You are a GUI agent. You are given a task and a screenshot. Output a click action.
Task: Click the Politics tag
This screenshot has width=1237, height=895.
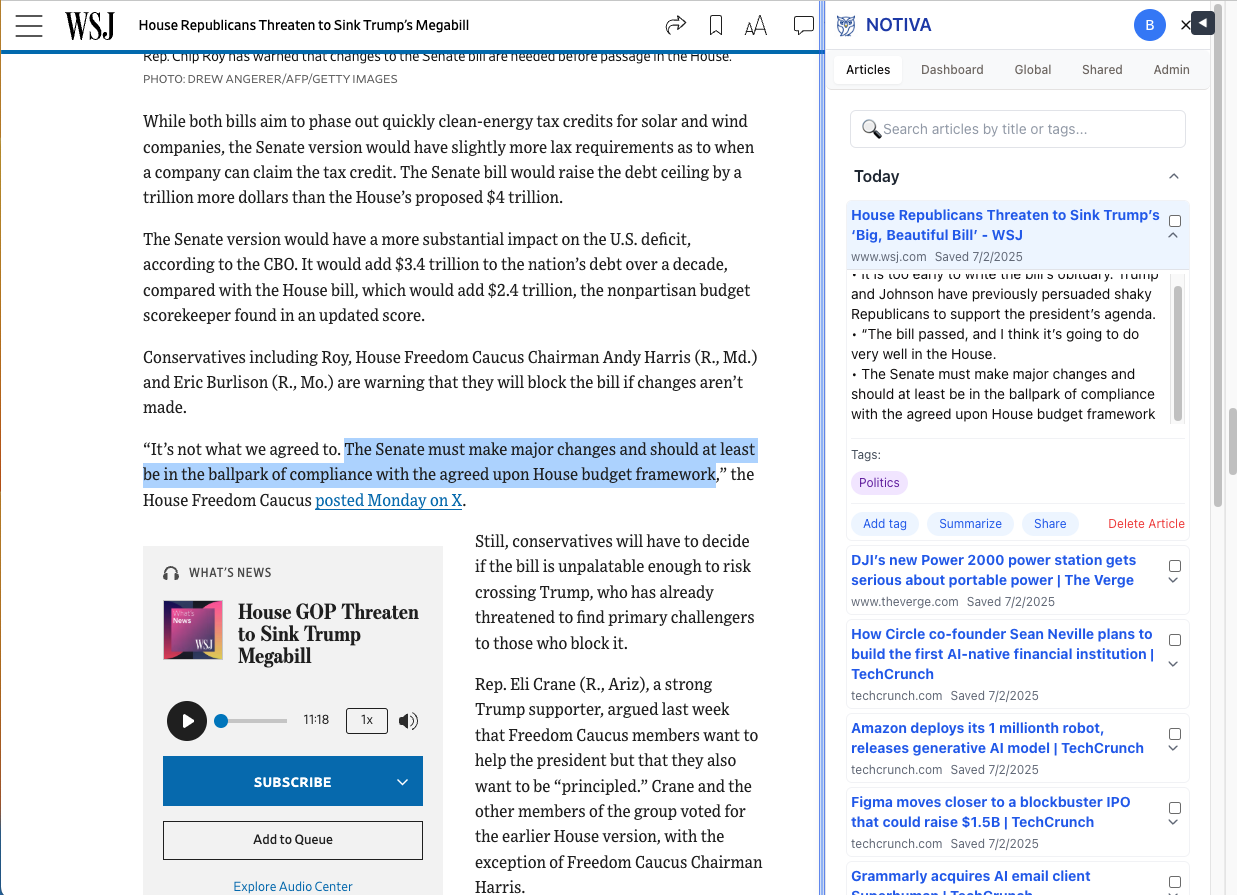(879, 483)
